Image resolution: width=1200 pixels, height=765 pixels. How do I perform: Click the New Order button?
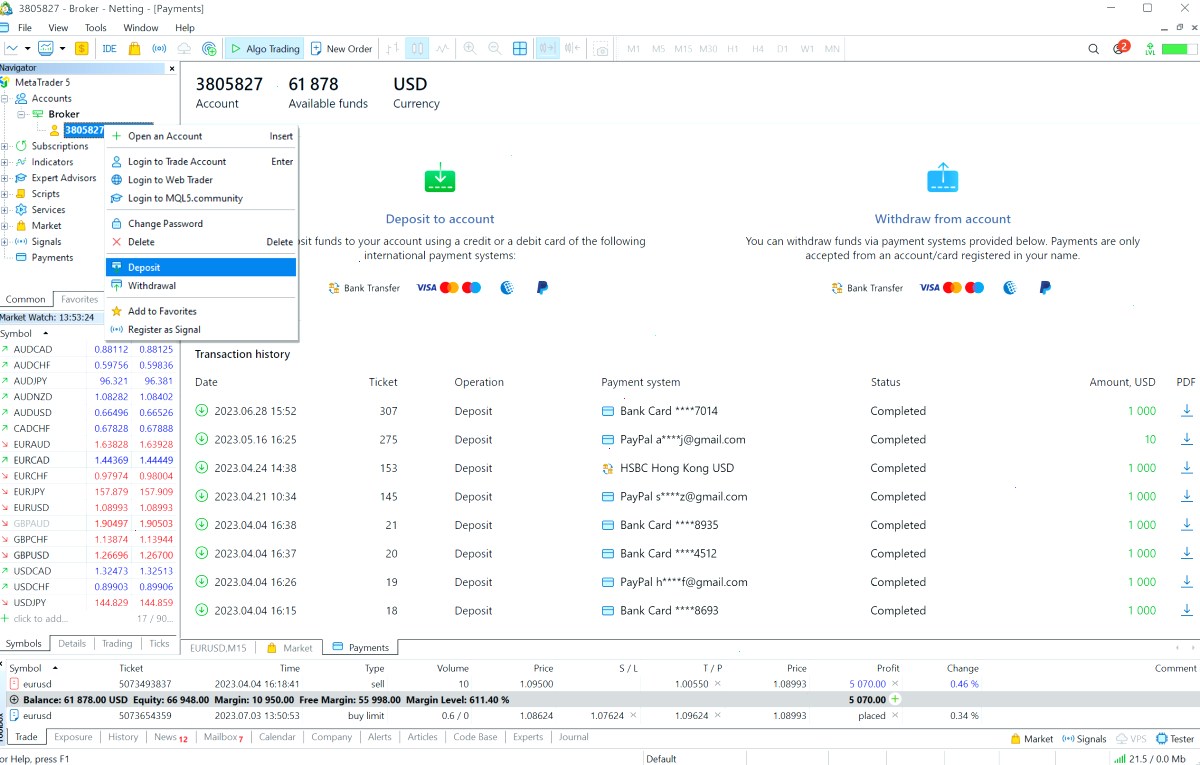pos(341,48)
